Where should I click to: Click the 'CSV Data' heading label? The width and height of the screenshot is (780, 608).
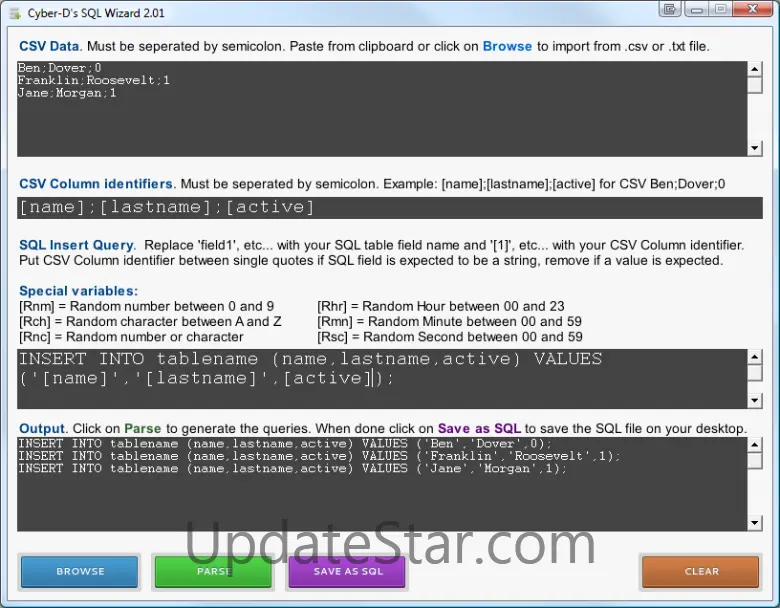pyautogui.click(x=49, y=46)
